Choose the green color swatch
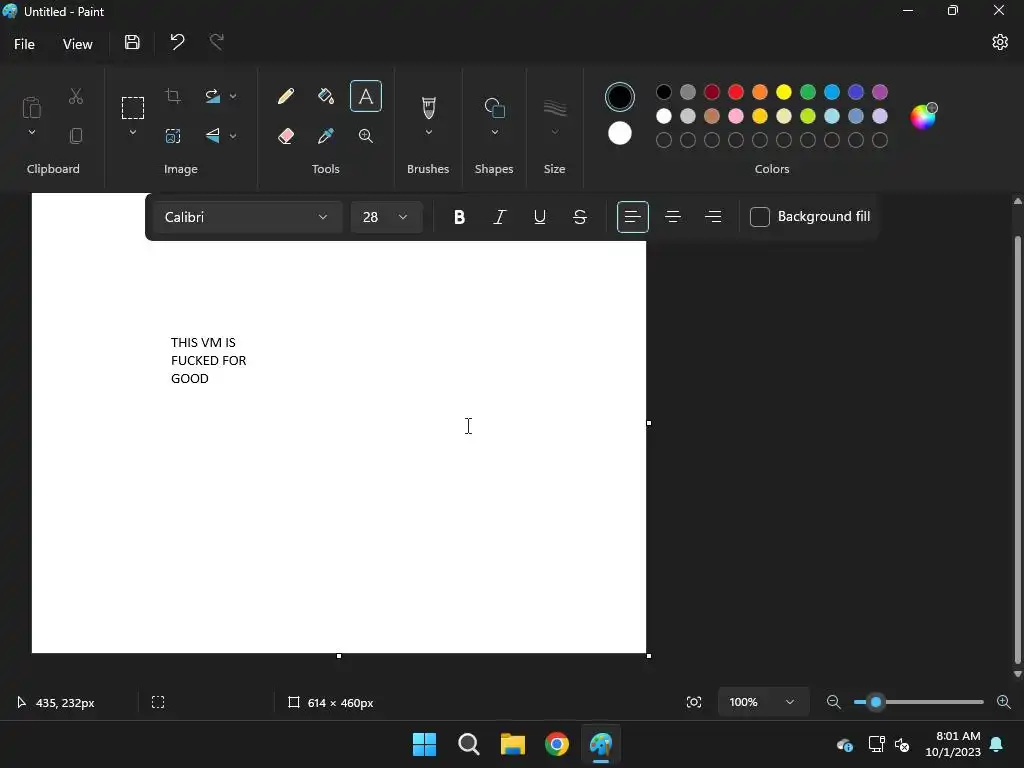 coord(808,92)
